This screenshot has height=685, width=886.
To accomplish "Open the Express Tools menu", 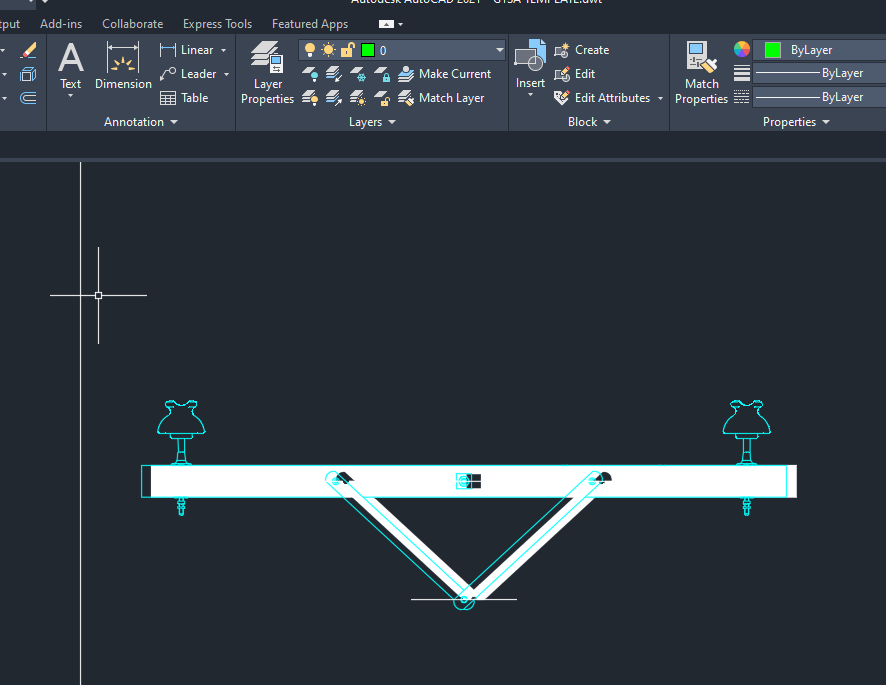I will pos(217,23).
